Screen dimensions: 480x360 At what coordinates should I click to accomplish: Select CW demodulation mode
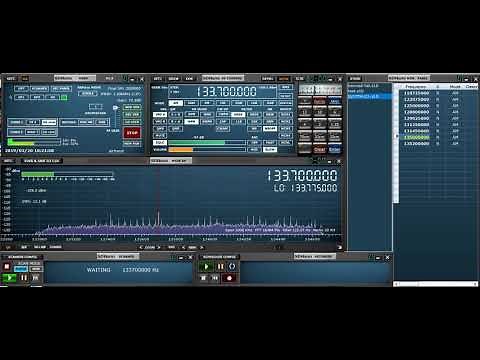click(223, 103)
